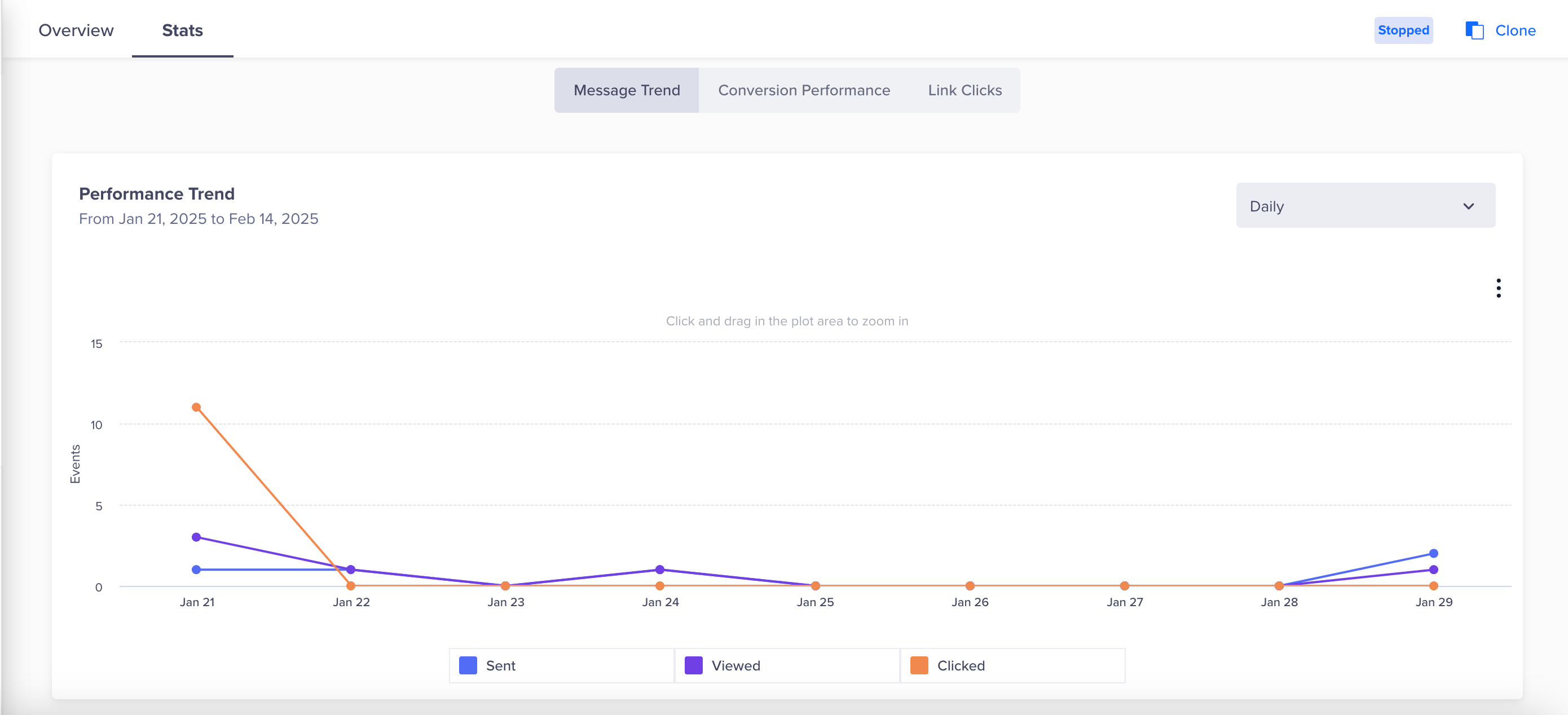
Task: Switch to the Overview tab
Action: coord(76,30)
